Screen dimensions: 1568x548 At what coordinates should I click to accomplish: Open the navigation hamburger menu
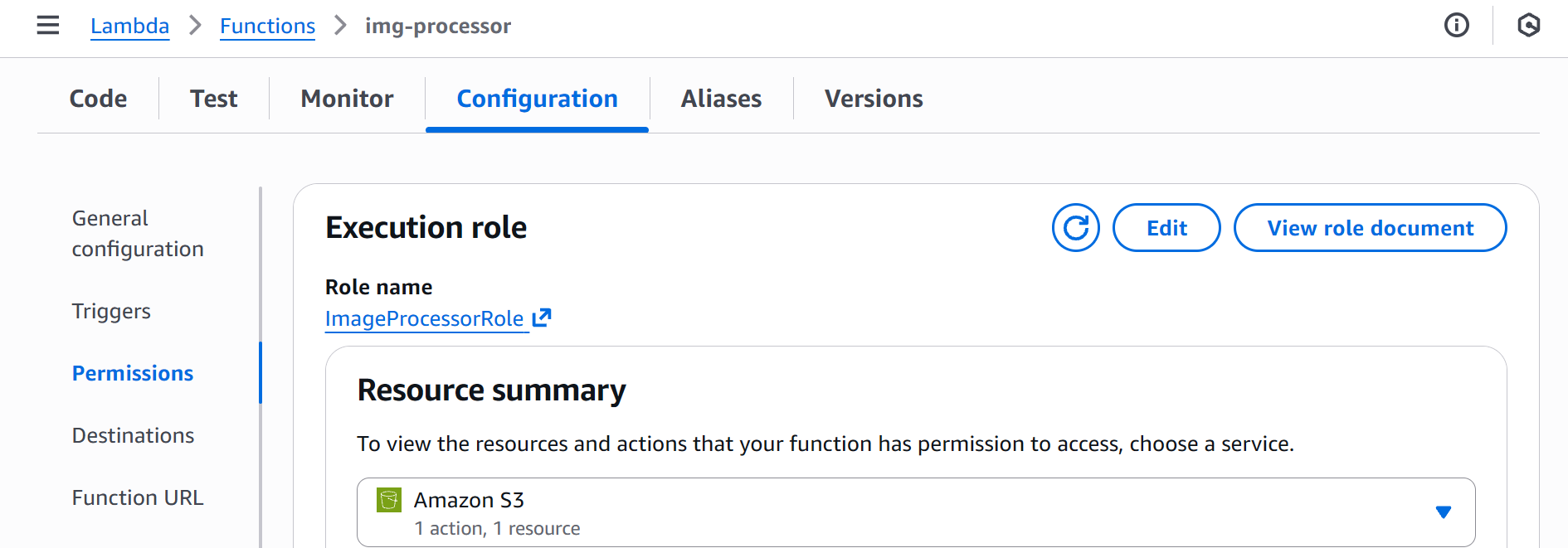pos(47,26)
